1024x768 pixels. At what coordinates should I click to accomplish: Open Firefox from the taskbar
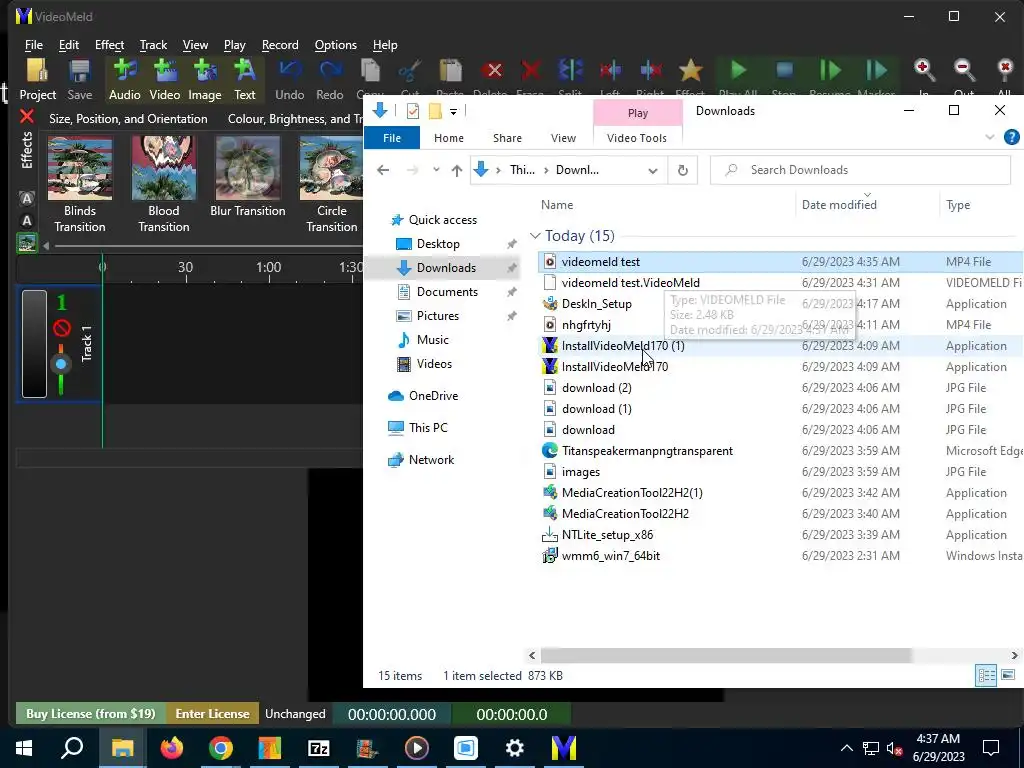click(x=172, y=748)
